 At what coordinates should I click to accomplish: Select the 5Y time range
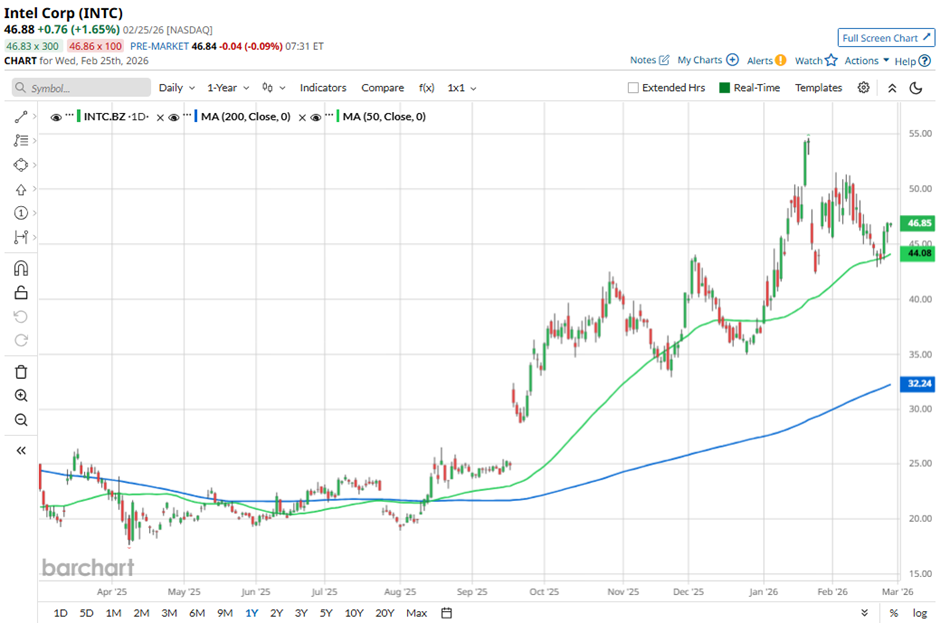coord(327,612)
